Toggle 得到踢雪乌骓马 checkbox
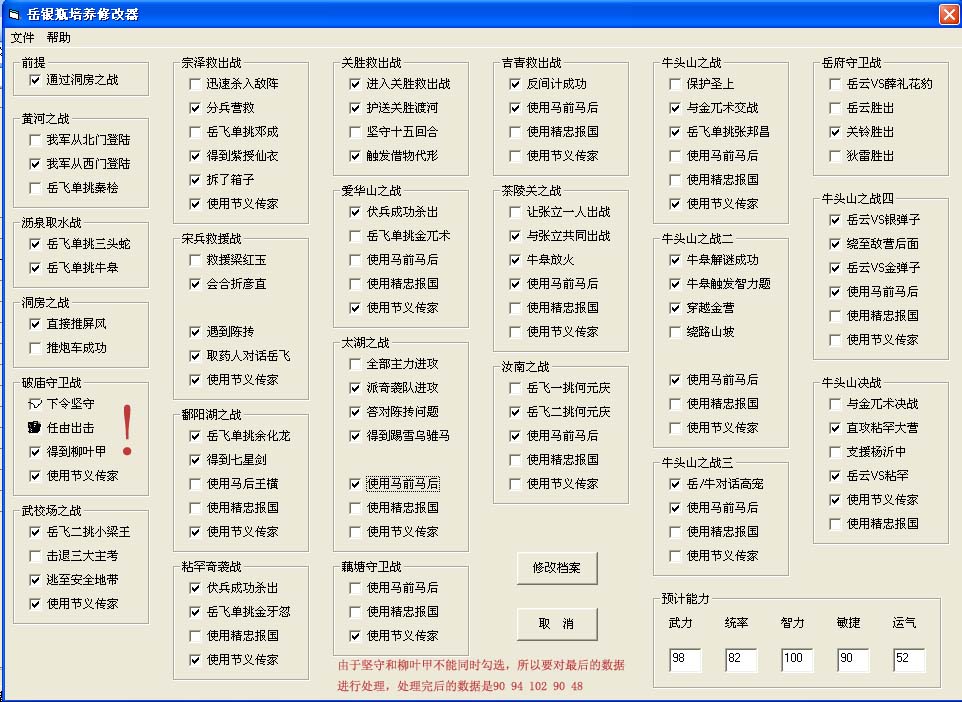The width and height of the screenshot is (962, 702). [355, 436]
